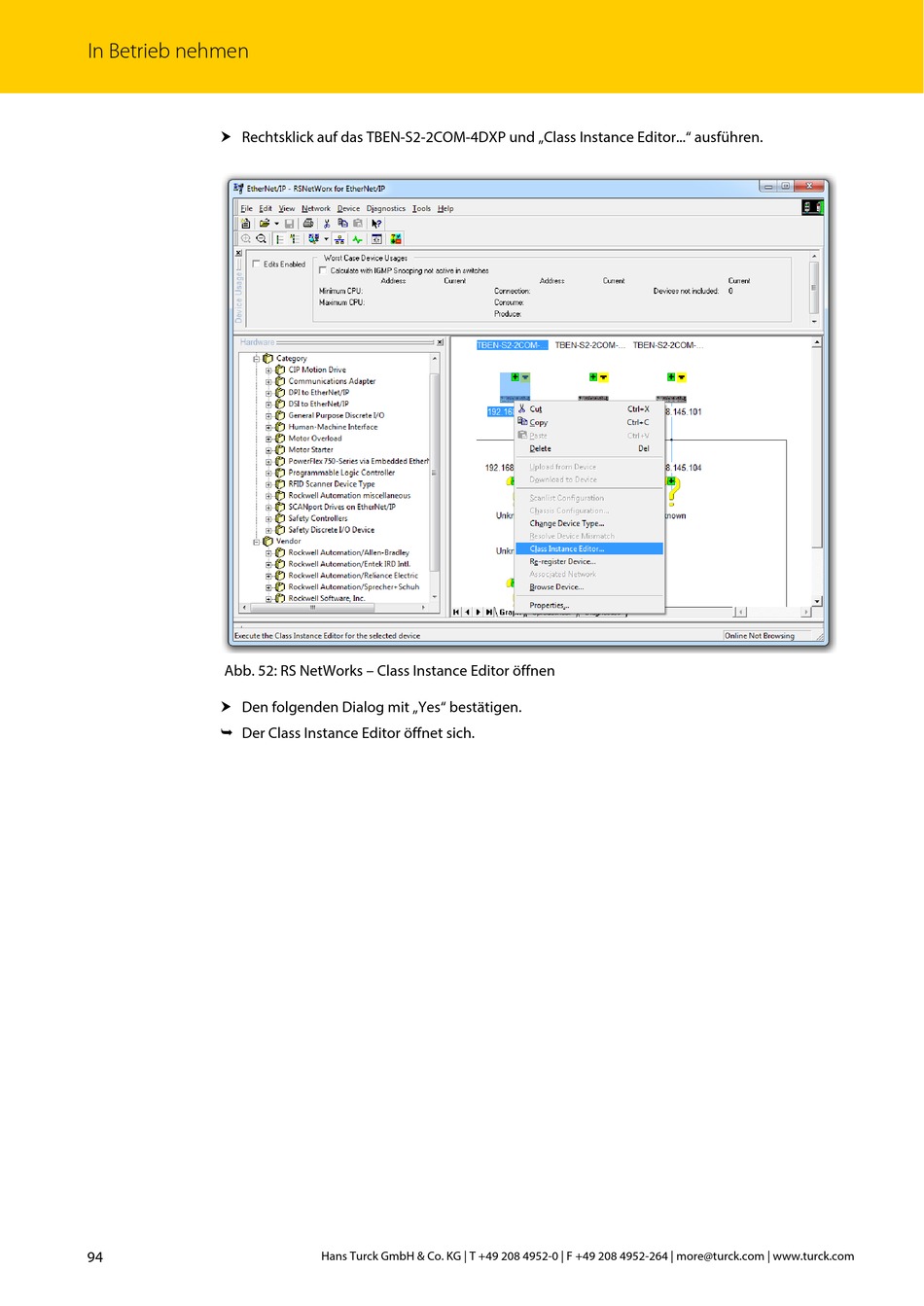Select the Rockwell Software, Inc. row
Image resolution: width=924 pixels, height=1306 pixels.
[x=326, y=599]
